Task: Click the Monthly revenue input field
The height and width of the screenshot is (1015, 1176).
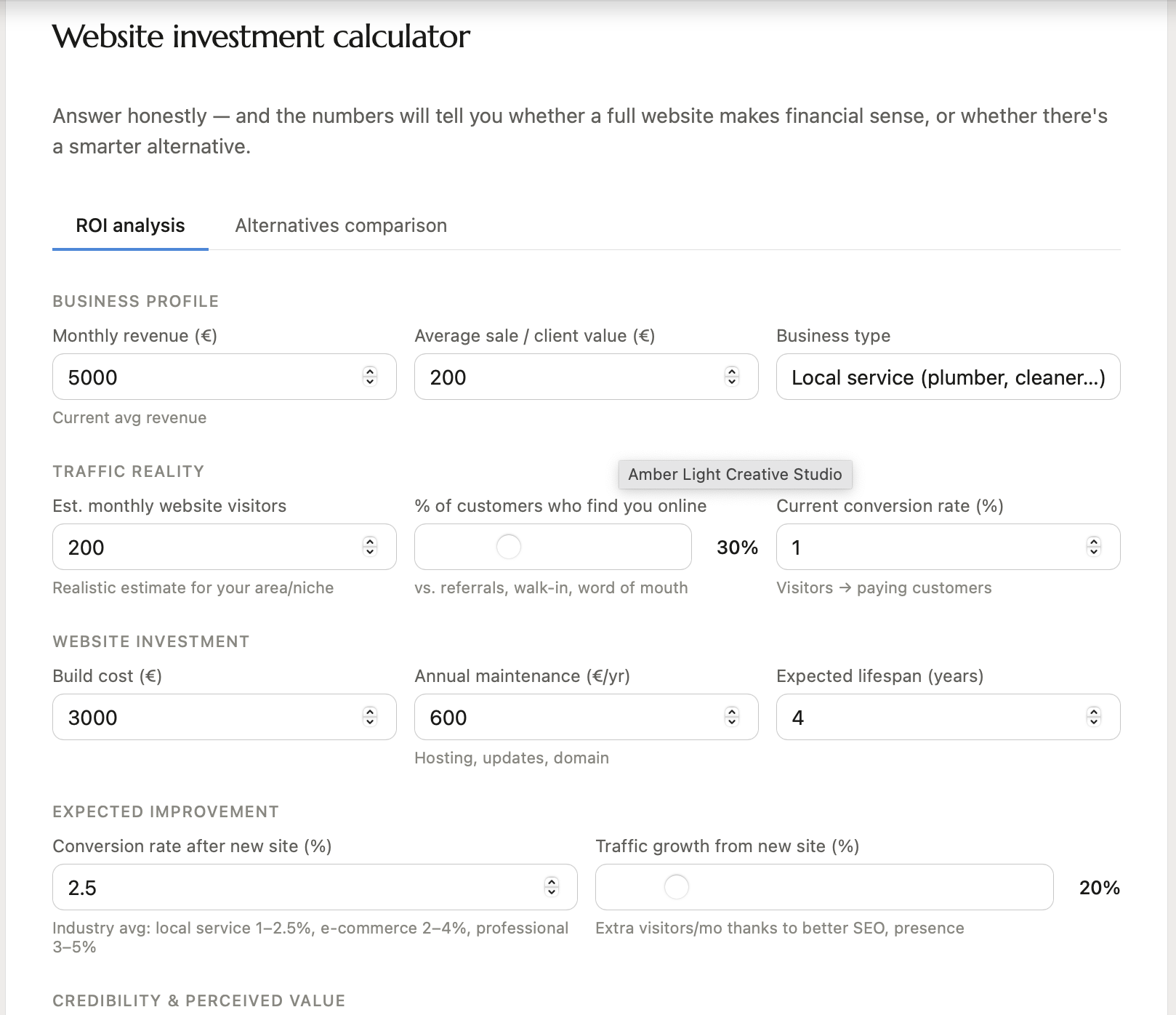Action: (x=224, y=377)
